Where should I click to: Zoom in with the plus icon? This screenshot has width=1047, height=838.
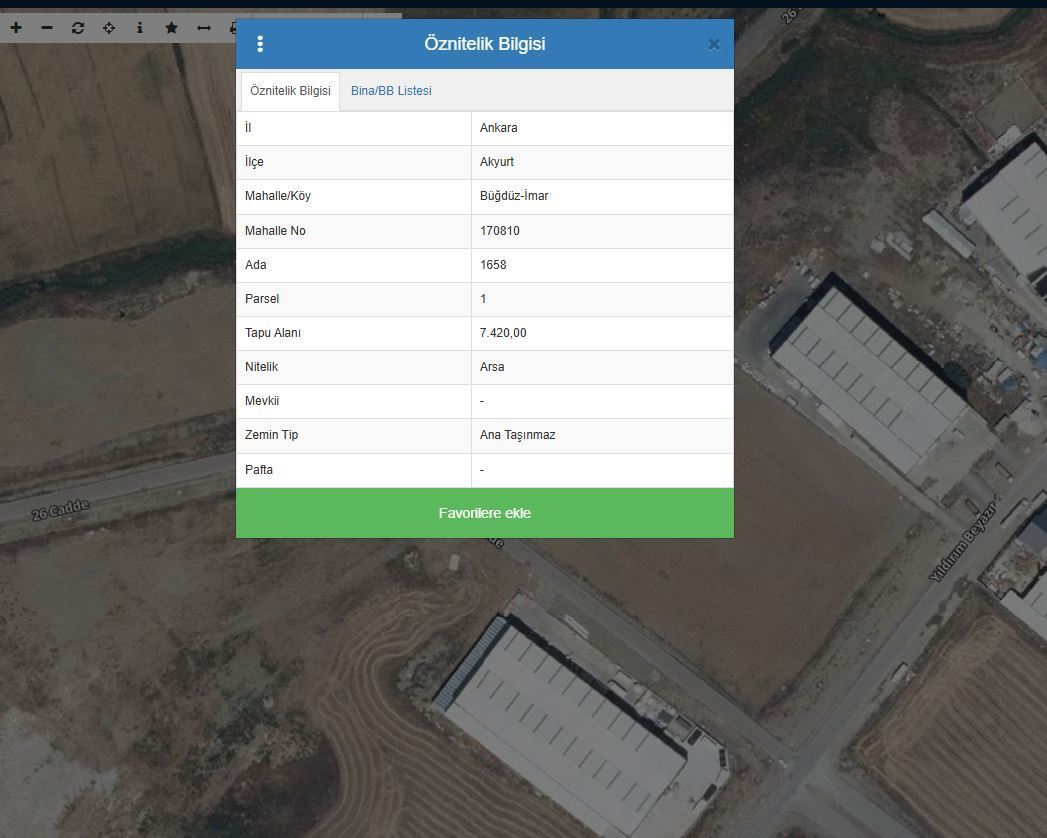click(x=16, y=28)
